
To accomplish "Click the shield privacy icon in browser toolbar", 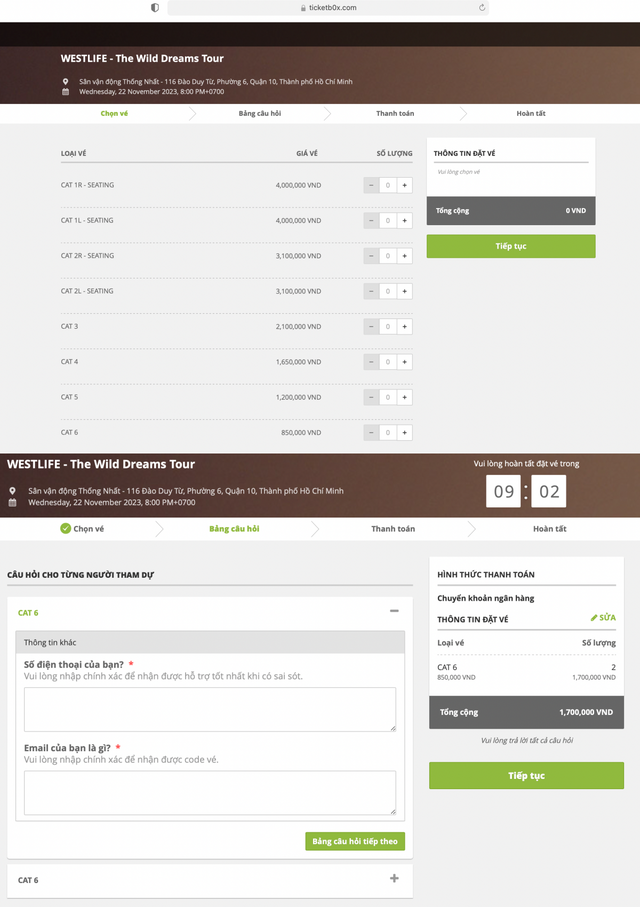I will click(x=155, y=7).
